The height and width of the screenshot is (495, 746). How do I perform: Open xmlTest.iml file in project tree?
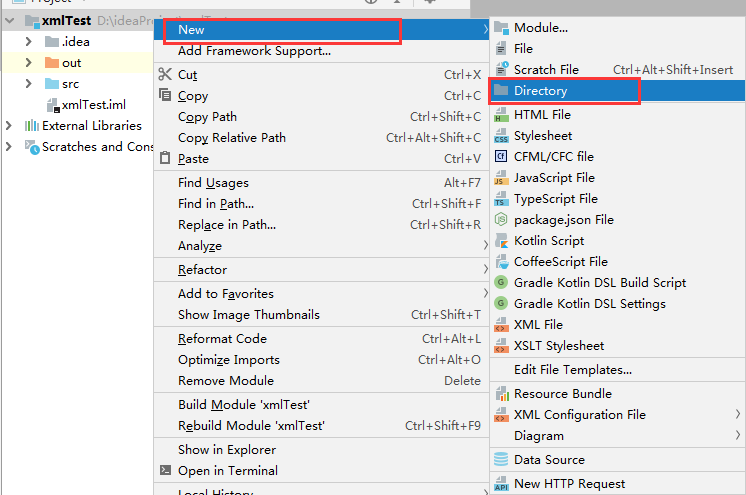coord(93,105)
